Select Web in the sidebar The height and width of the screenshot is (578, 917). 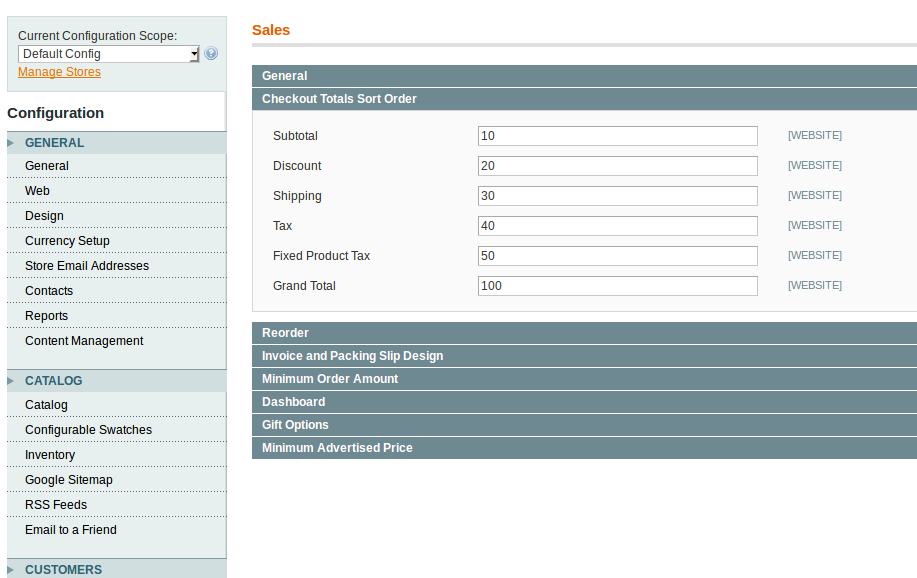[x=37, y=190]
